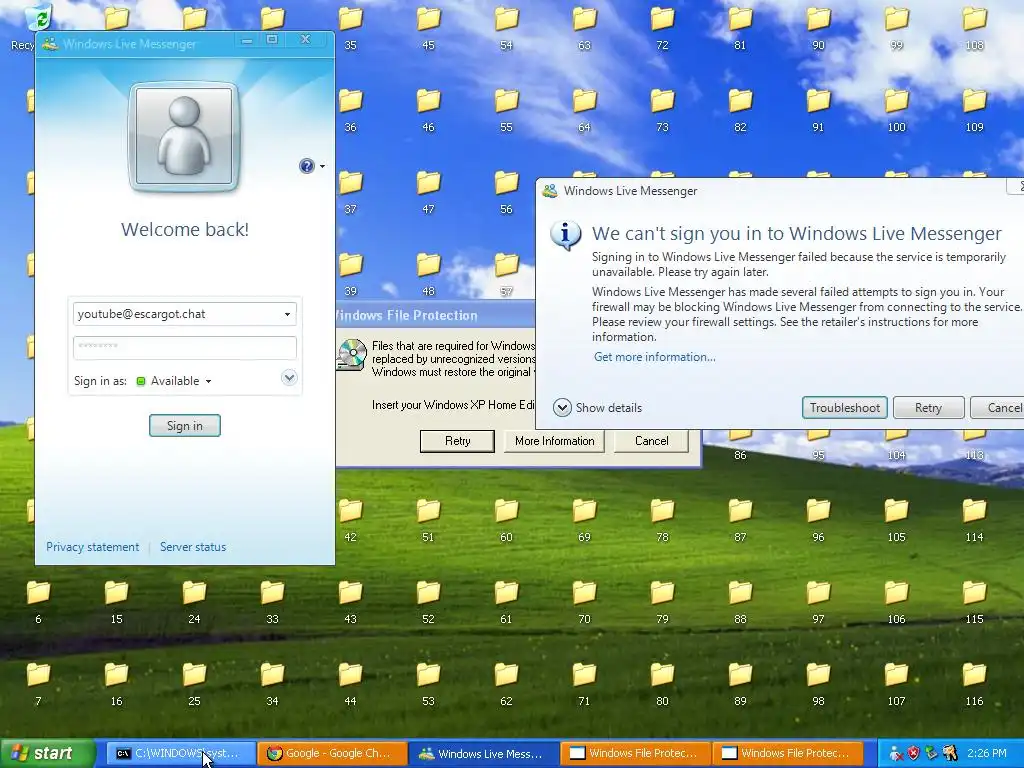Select desktop folder 72
The height and width of the screenshot is (768, 1024).
pyautogui.click(x=662, y=28)
